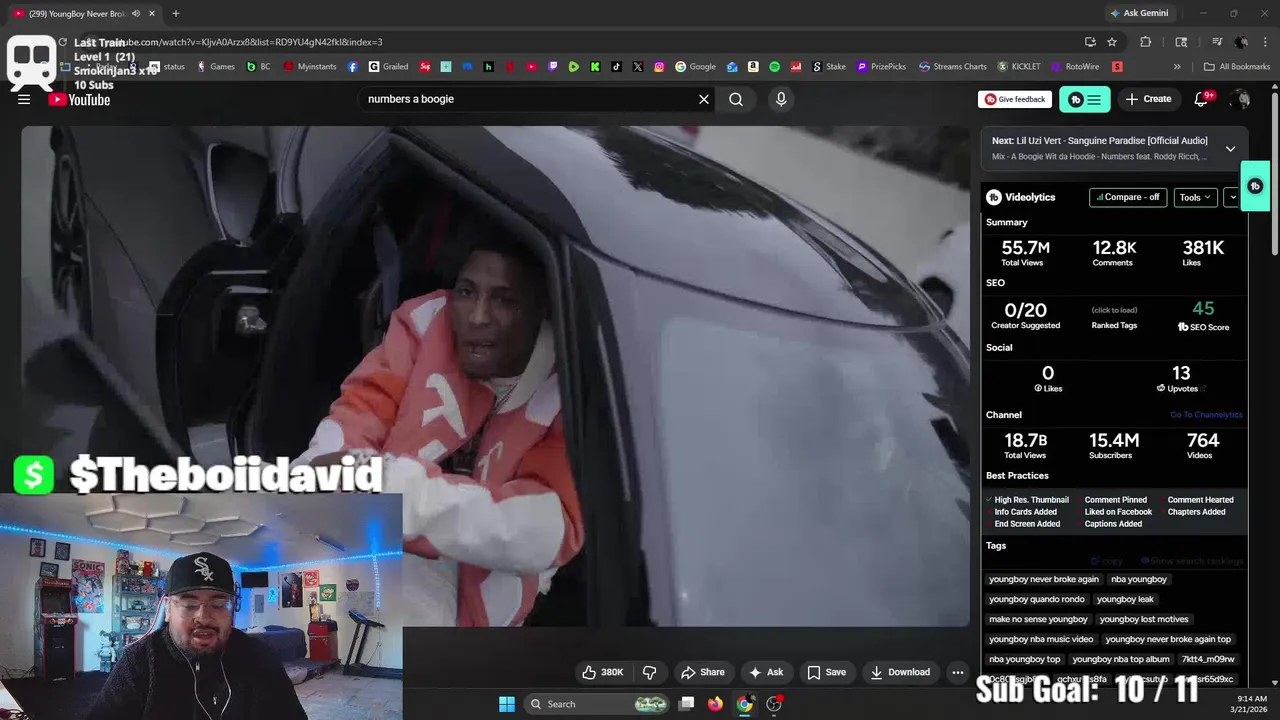
Task: Go to the YouTube home logo
Action: (79, 99)
